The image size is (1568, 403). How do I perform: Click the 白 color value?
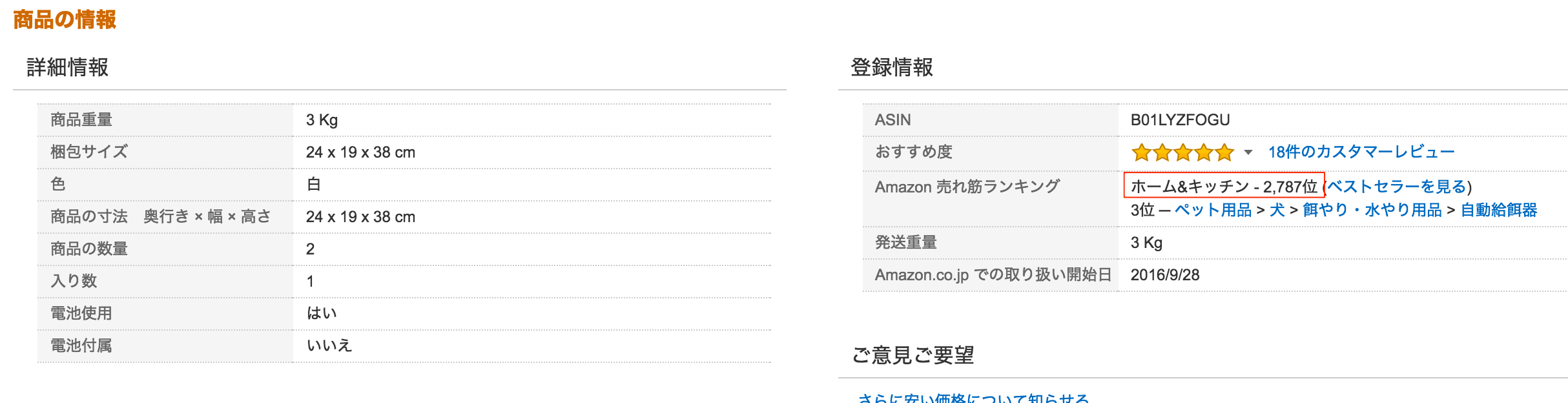tap(314, 185)
